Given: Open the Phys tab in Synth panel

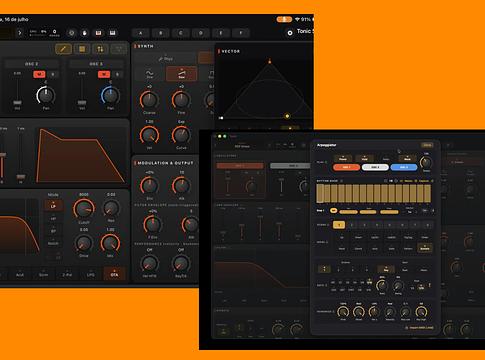Looking at the screenshot, I should [x=166, y=59].
